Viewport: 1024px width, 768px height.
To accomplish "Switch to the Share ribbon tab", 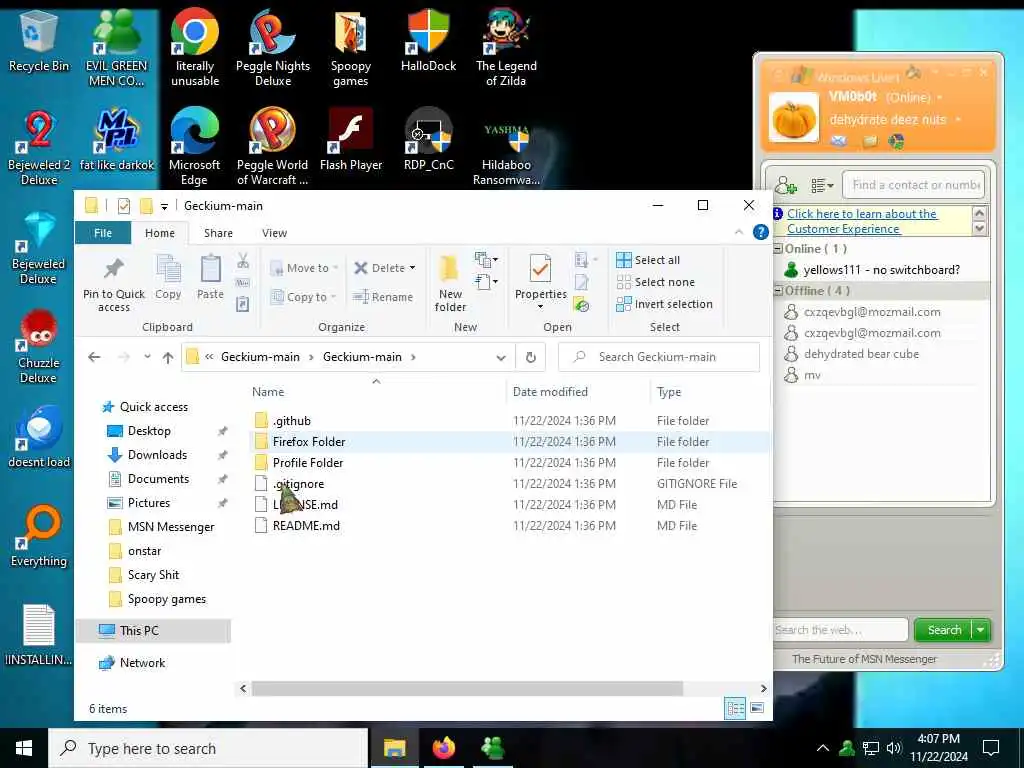I will point(218,233).
